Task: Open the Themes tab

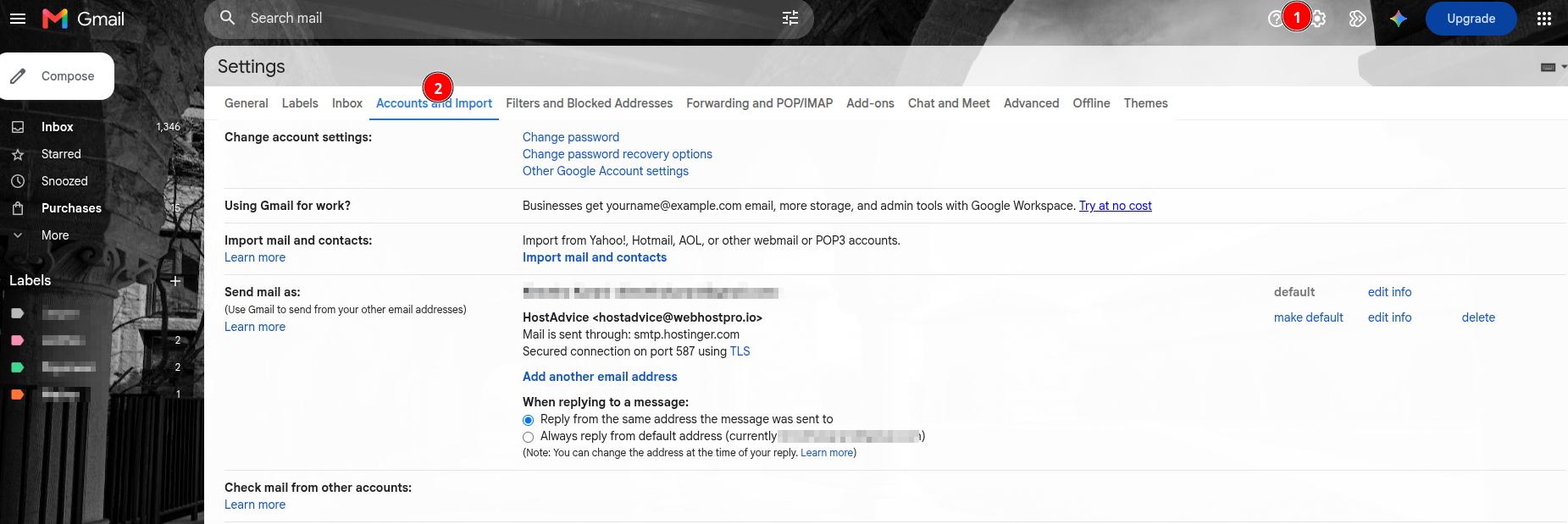Action: coord(1146,103)
